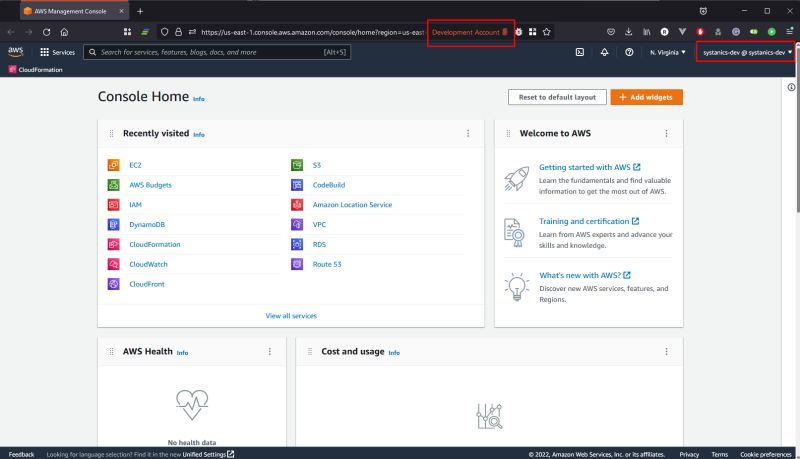Open CloudFormation favorite in the bookmark bar
800x459 pixels.
pyautogui.click(x=35, y=69)
